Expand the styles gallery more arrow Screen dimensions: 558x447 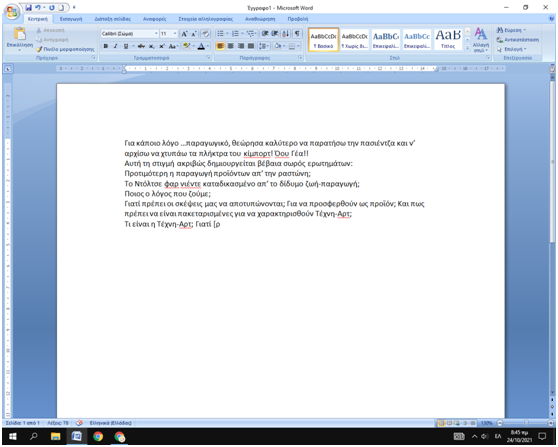(x=467, y=48)
